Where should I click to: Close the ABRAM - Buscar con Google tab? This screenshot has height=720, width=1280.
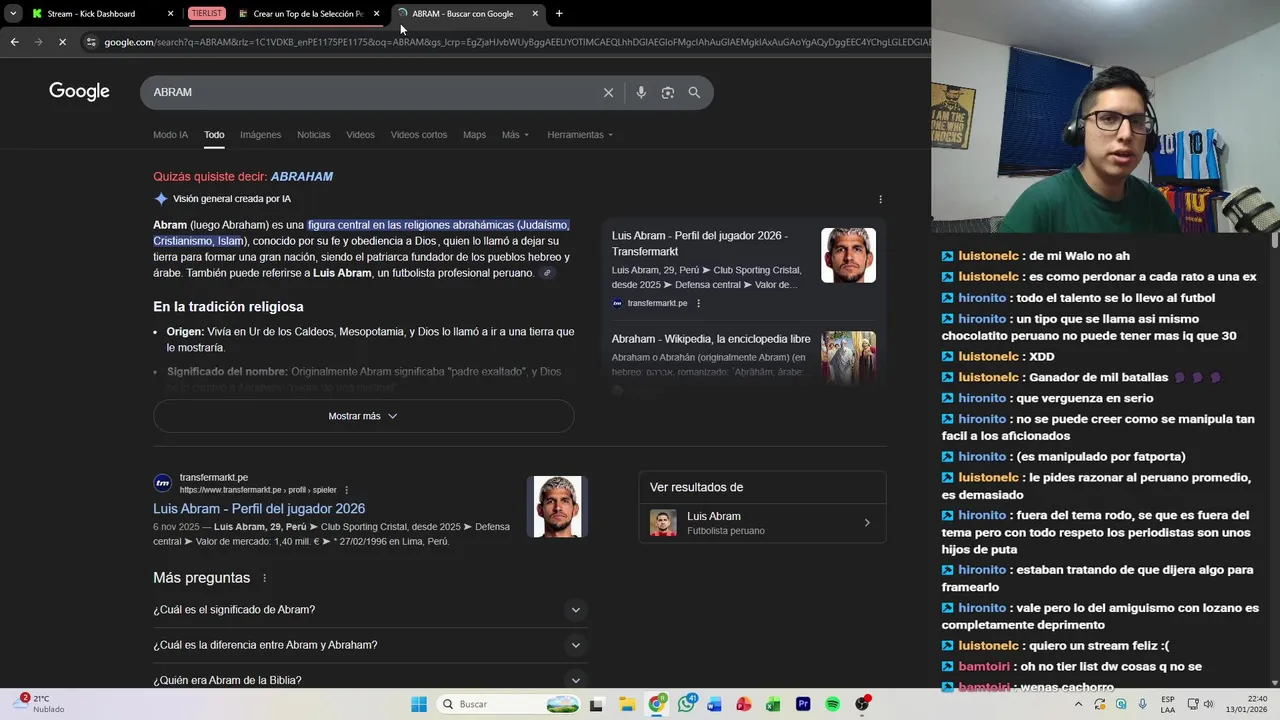[535, 14]
